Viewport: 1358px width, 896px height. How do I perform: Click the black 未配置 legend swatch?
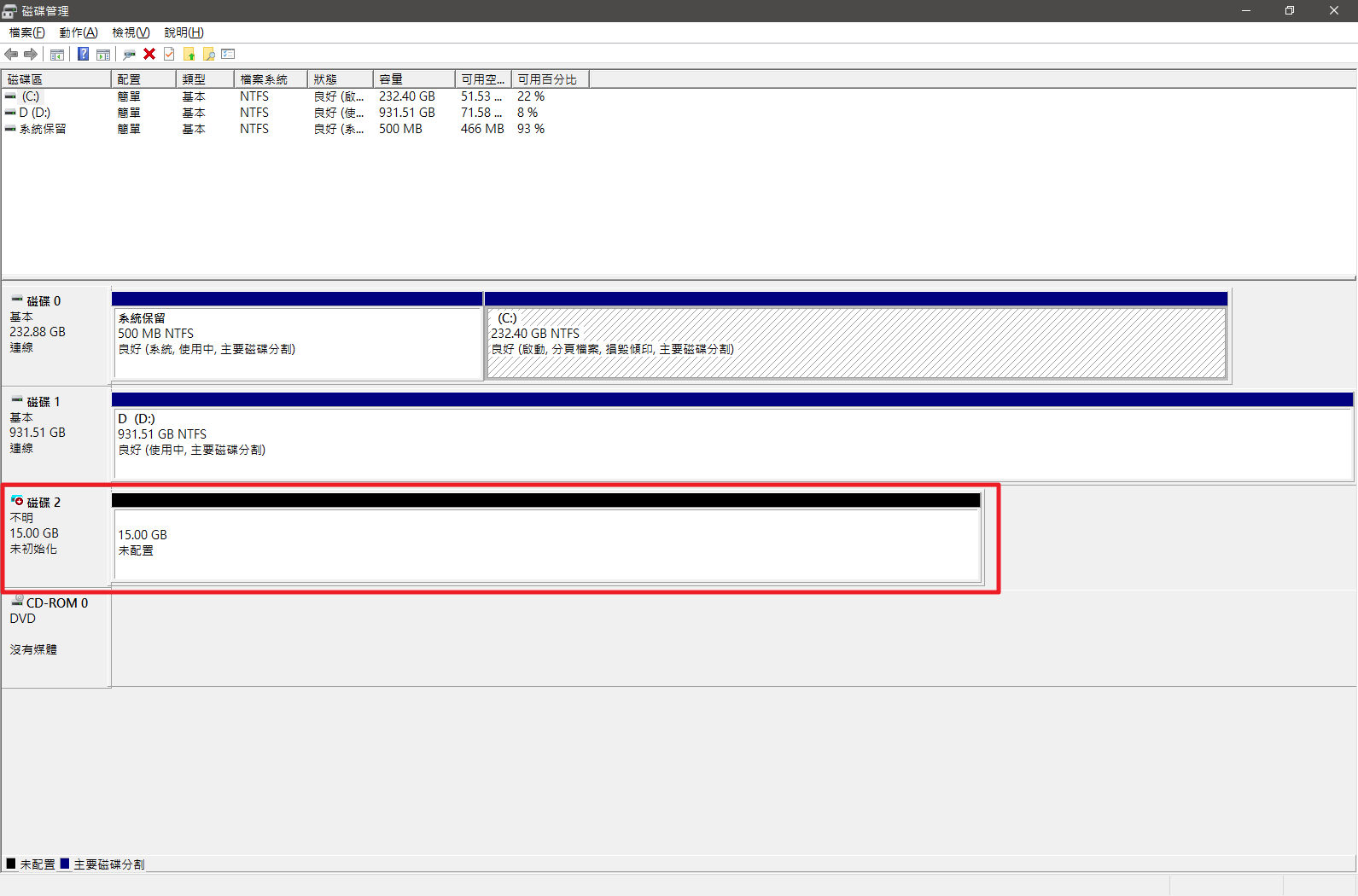(11, 864)
